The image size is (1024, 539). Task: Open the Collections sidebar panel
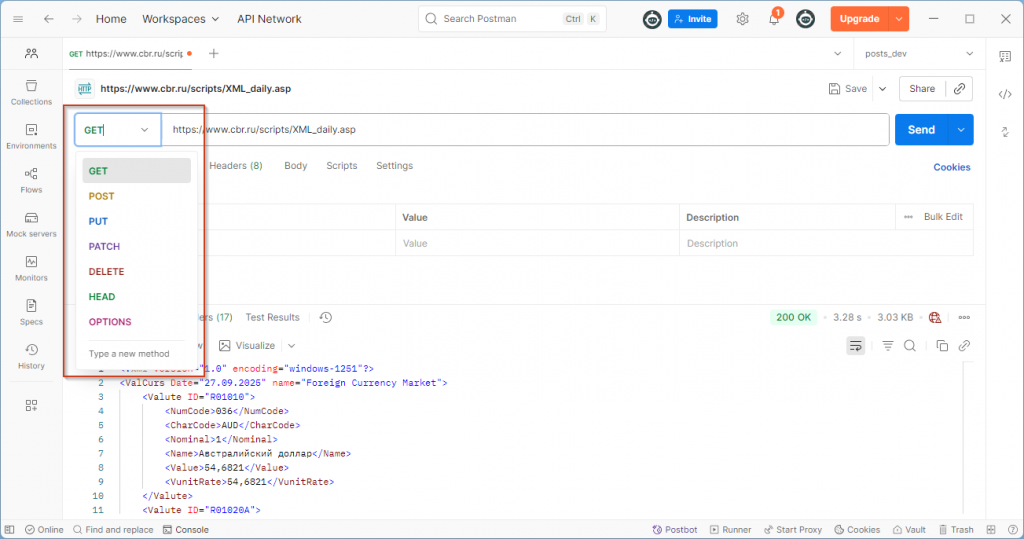(x=31, y=92)
